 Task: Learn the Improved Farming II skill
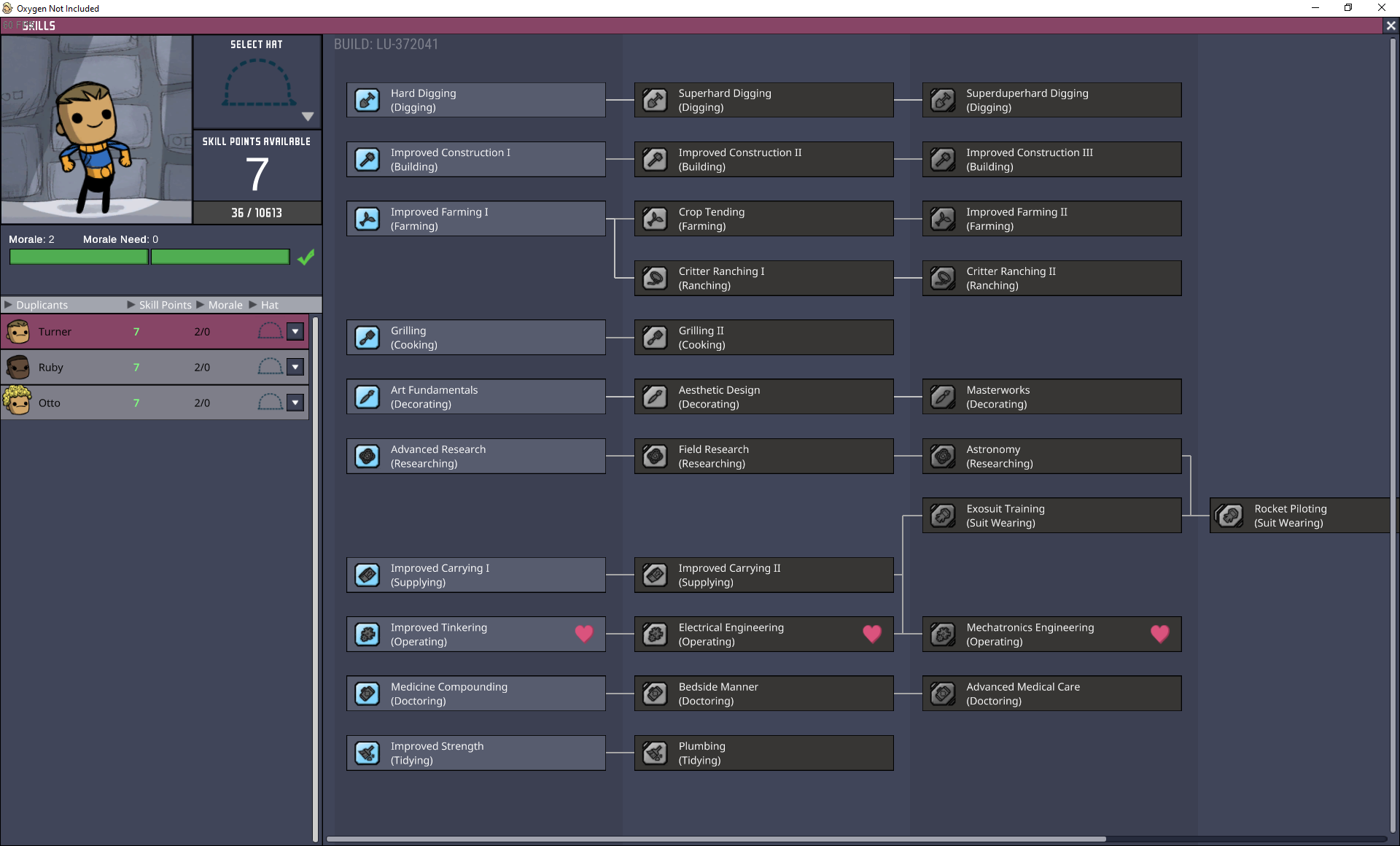point(1051,219)
